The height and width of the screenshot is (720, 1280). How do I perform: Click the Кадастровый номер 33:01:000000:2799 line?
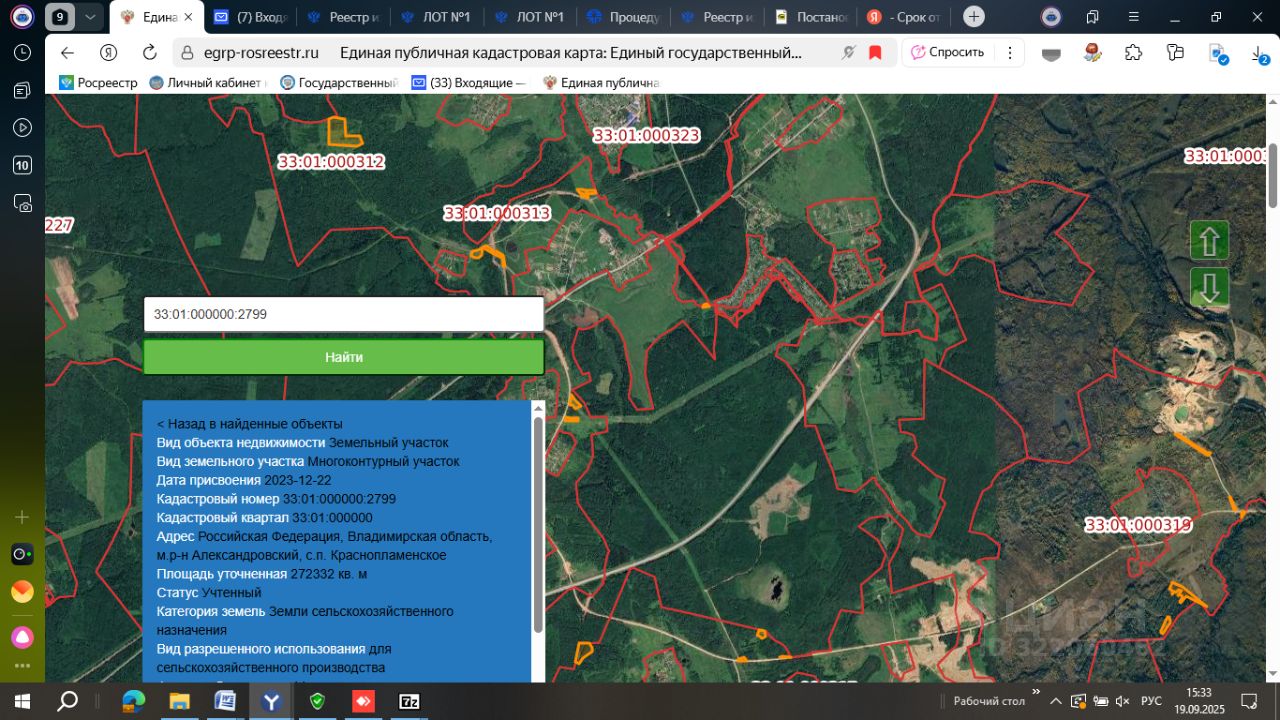[x=277, y=499]
